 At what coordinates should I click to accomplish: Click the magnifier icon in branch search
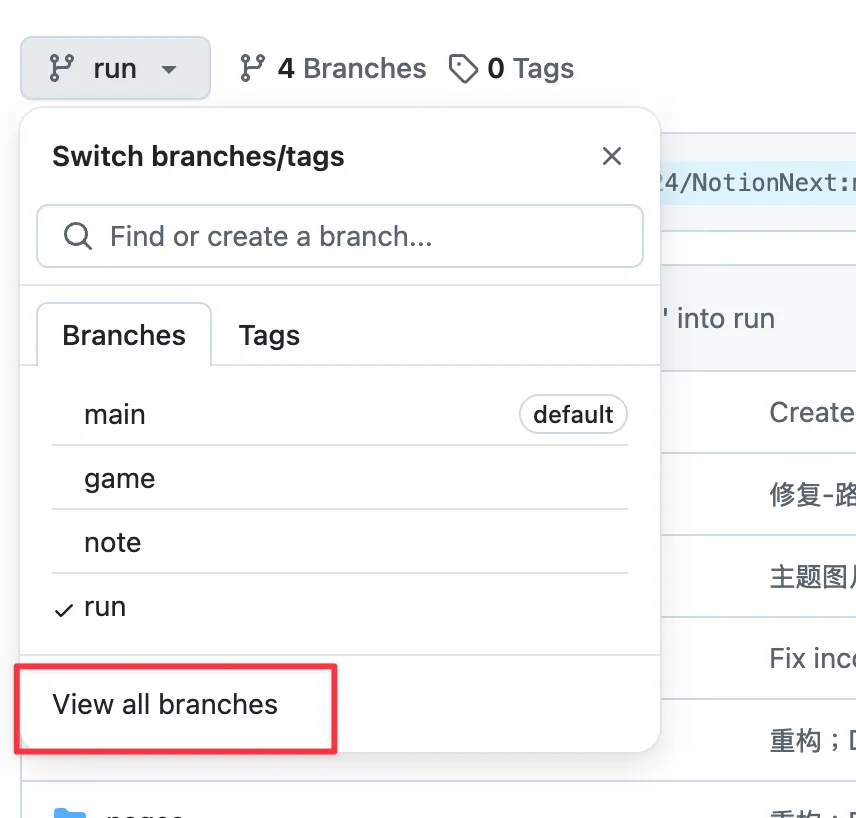(x=78, y=236)
